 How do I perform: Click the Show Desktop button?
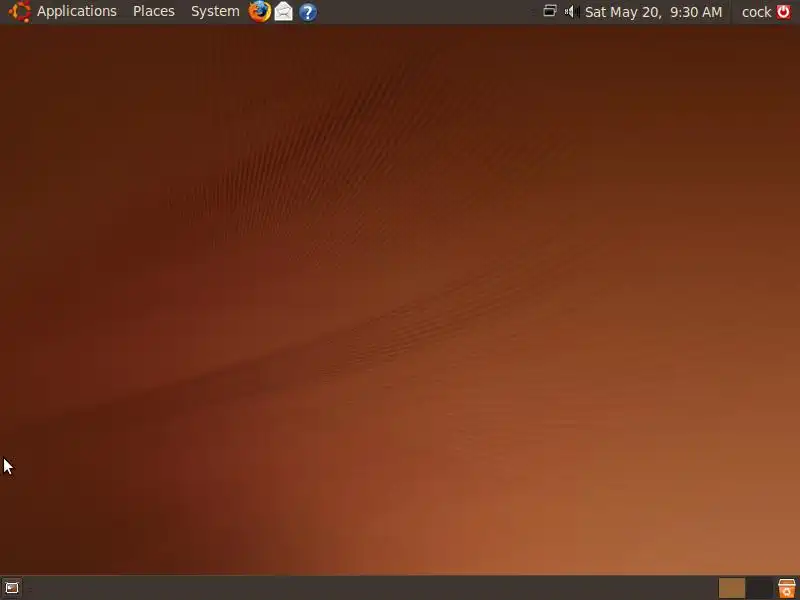12,588
